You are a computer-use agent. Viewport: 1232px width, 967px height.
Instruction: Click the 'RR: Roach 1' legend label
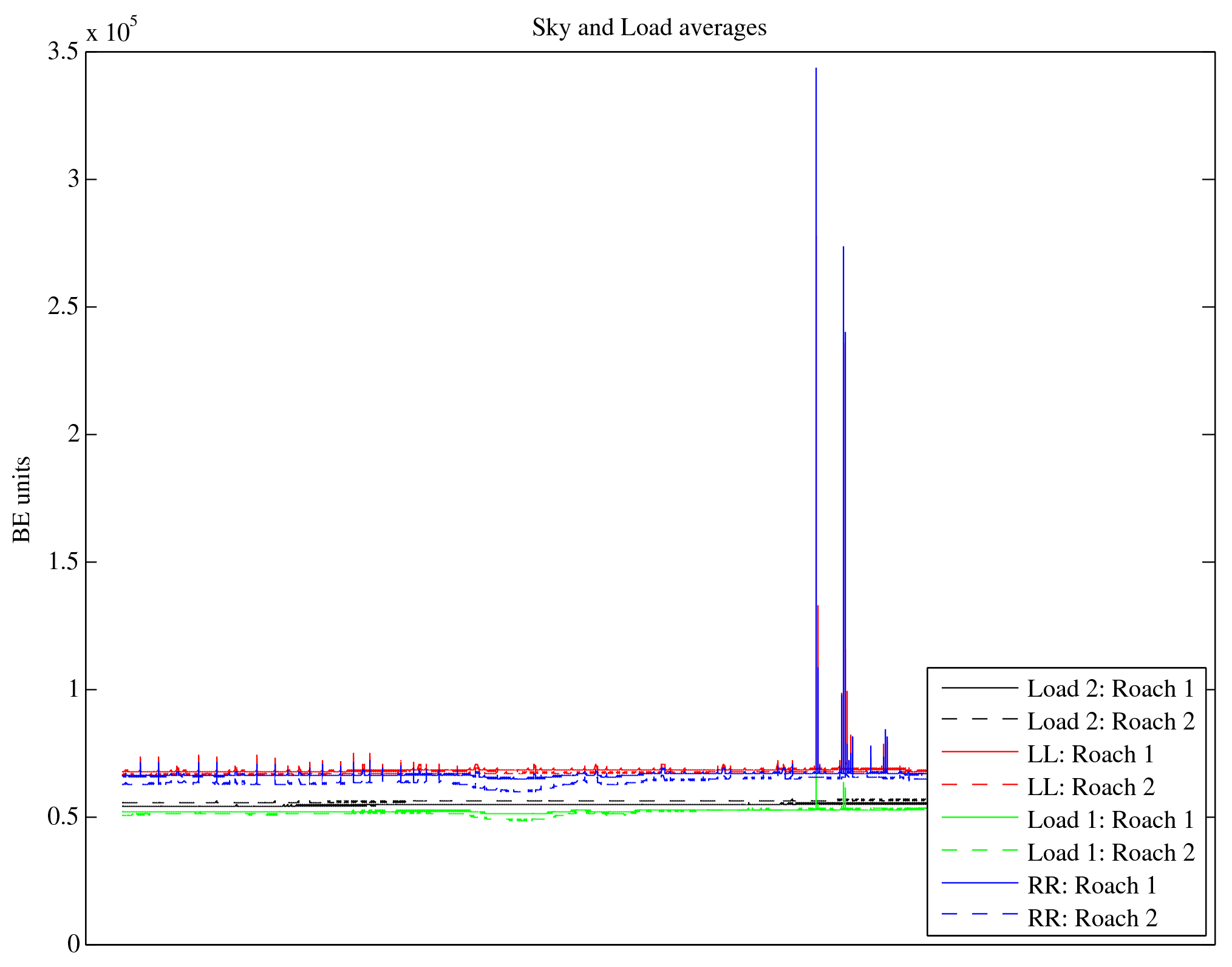[1091, 886]
